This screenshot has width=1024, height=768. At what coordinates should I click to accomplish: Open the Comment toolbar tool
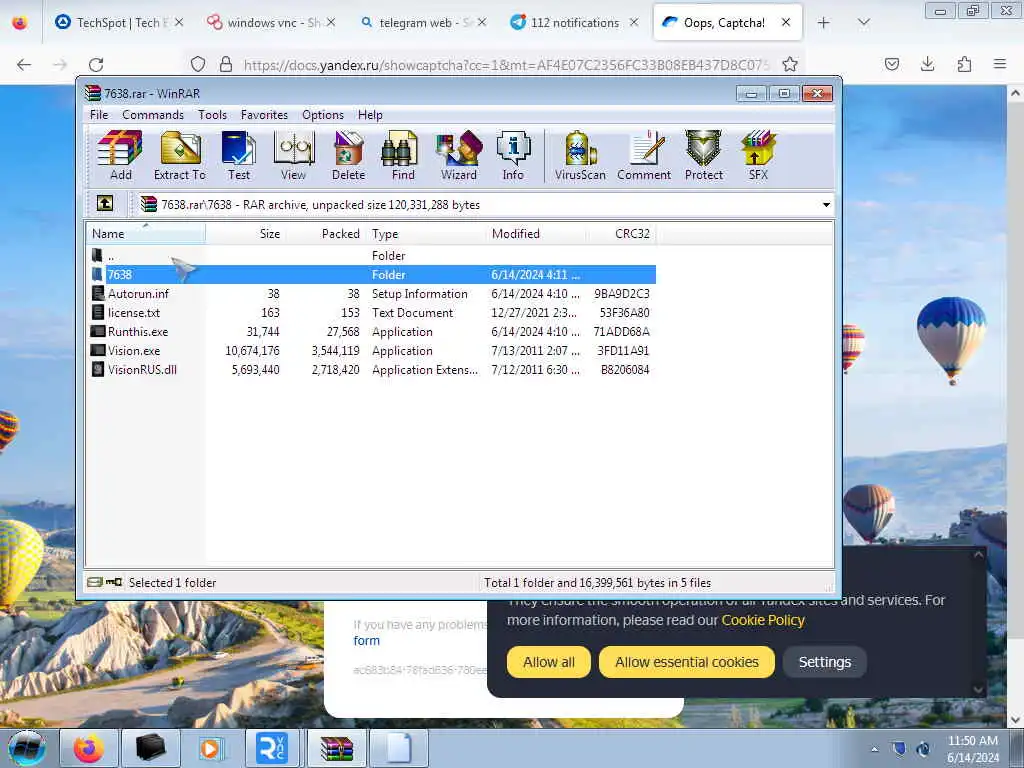(644, 155)
